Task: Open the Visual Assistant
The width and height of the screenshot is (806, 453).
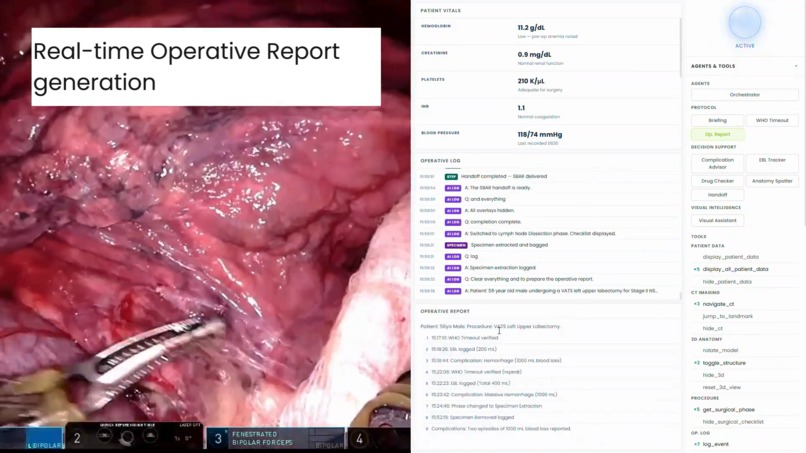Action: (x=717, y=221)
